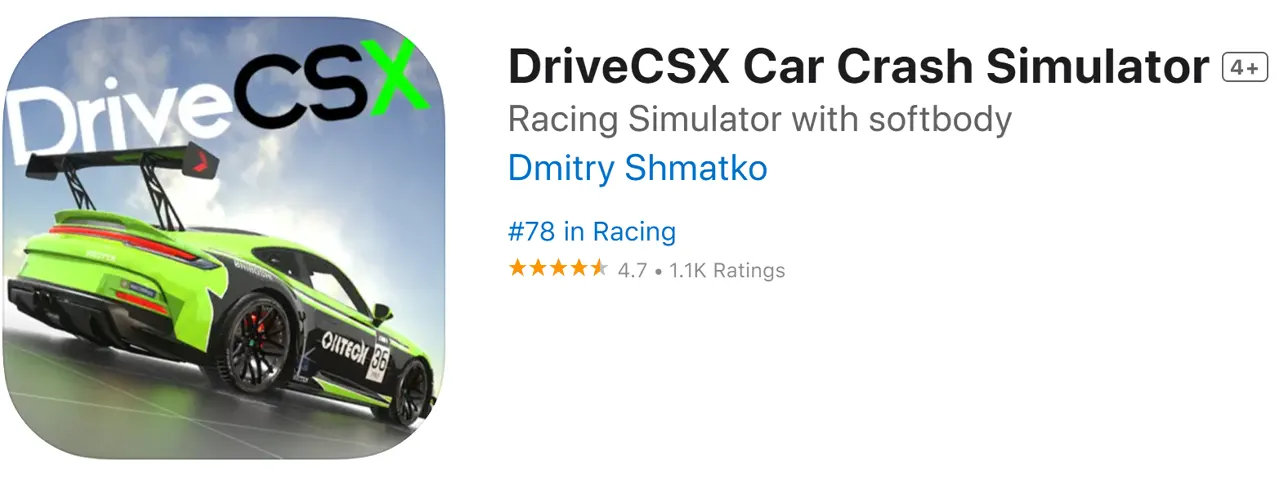Click the 4.7 rating score
The image size is (1280, 477).
pyautogui.click(x=632, y=270)
